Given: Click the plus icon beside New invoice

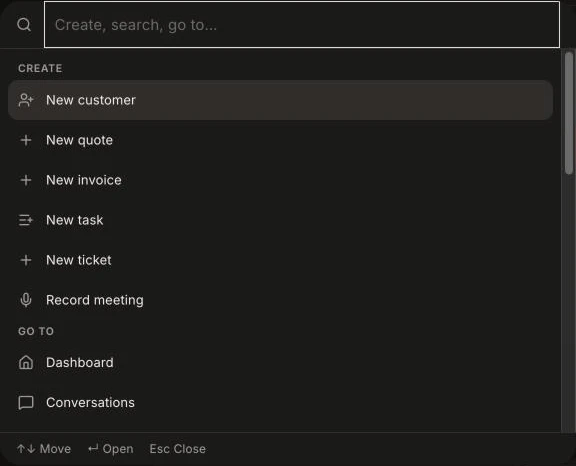Looking at the screenshot, I should tap(26, 180).
